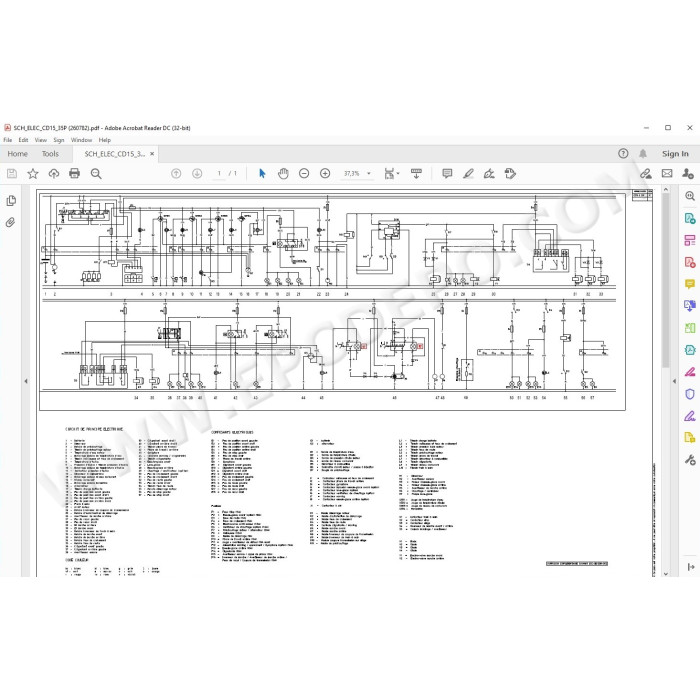This screenshot has height=700, width=700.
Task: Open the Organize Pages tool in the right pane
Action: (x=690, y=240)
